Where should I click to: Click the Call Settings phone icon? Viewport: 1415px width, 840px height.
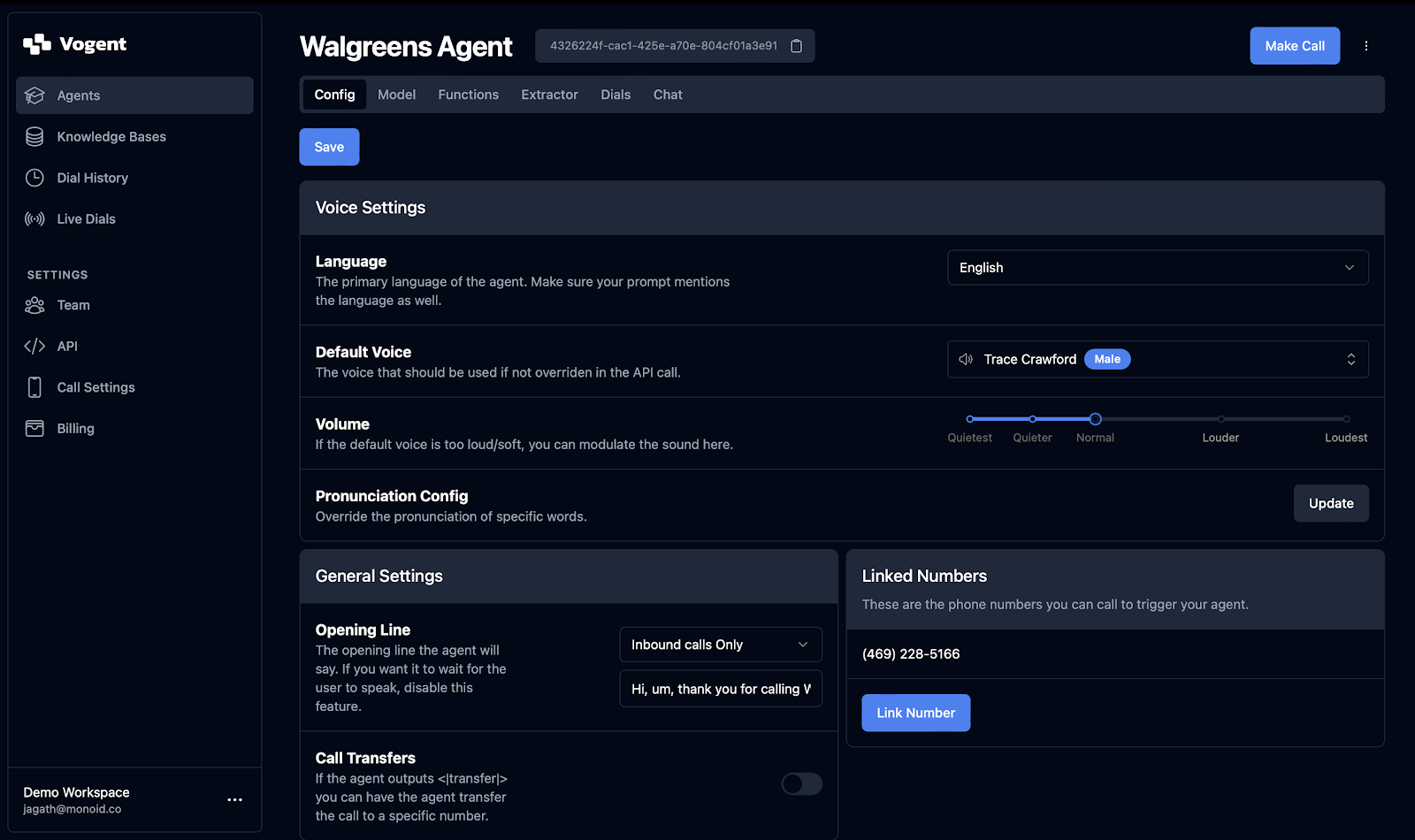coord(34,387)
